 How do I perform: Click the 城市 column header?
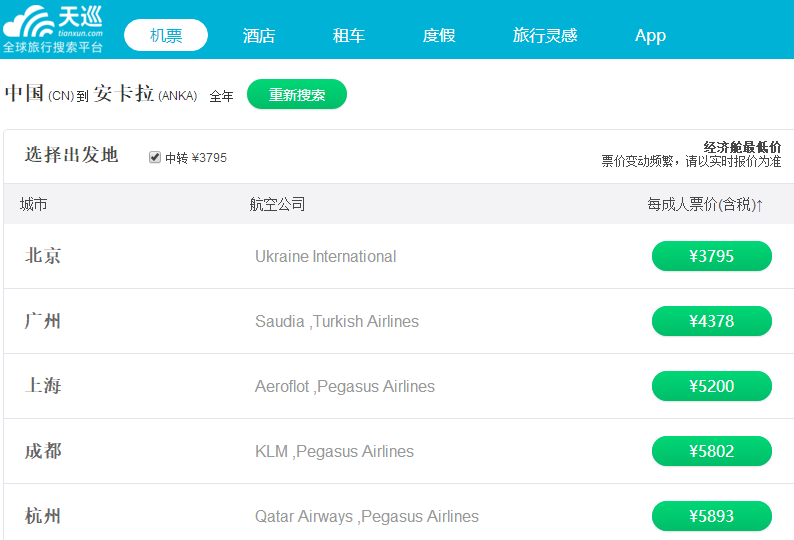point(33,204)
